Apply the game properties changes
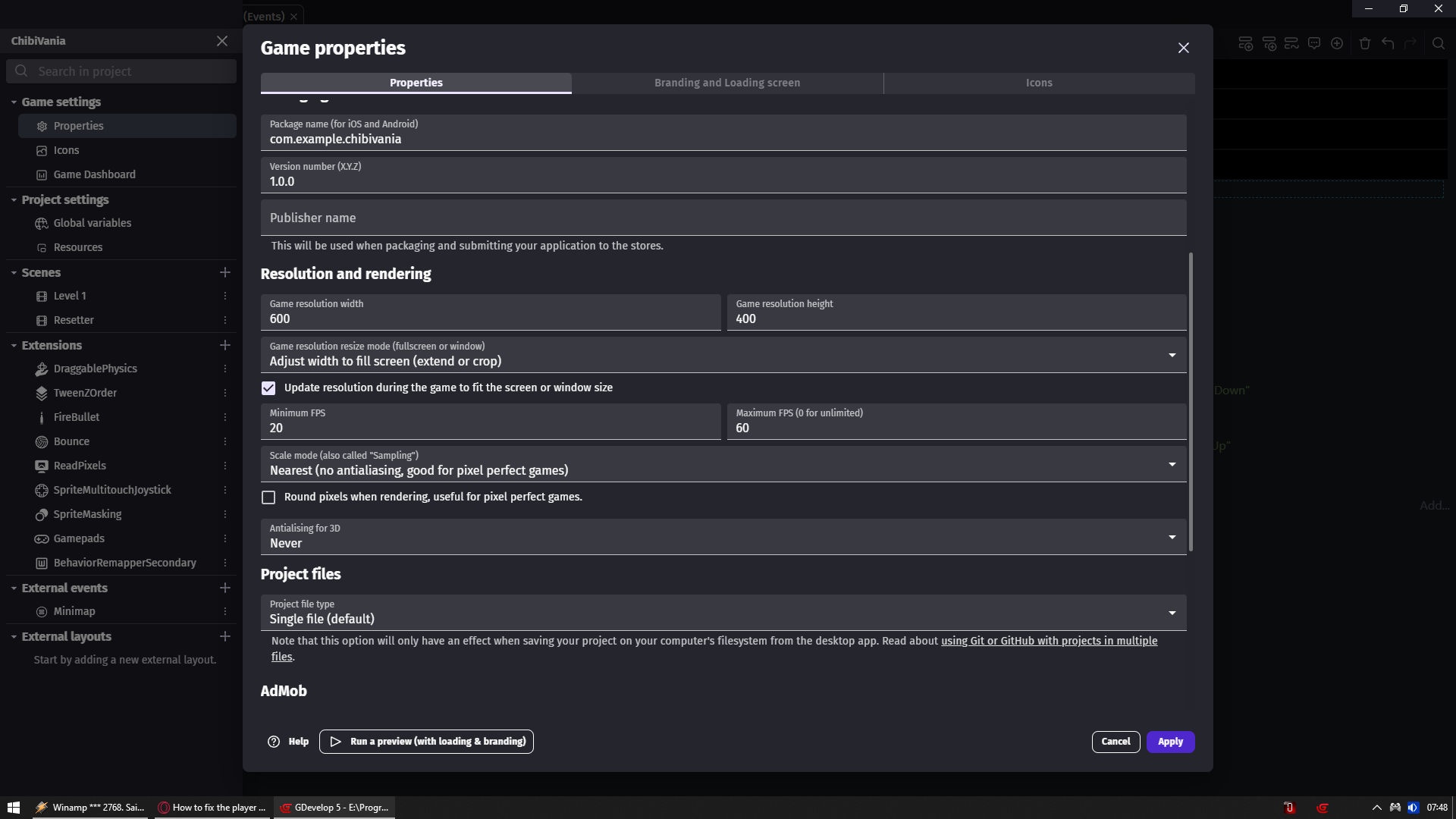This screenshot has width=1456, height=819. (x=1170, y=742)
